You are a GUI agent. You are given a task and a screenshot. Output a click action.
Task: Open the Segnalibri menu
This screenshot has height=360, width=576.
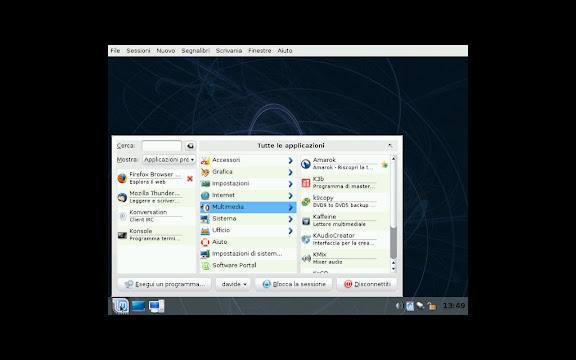[195, 51]
